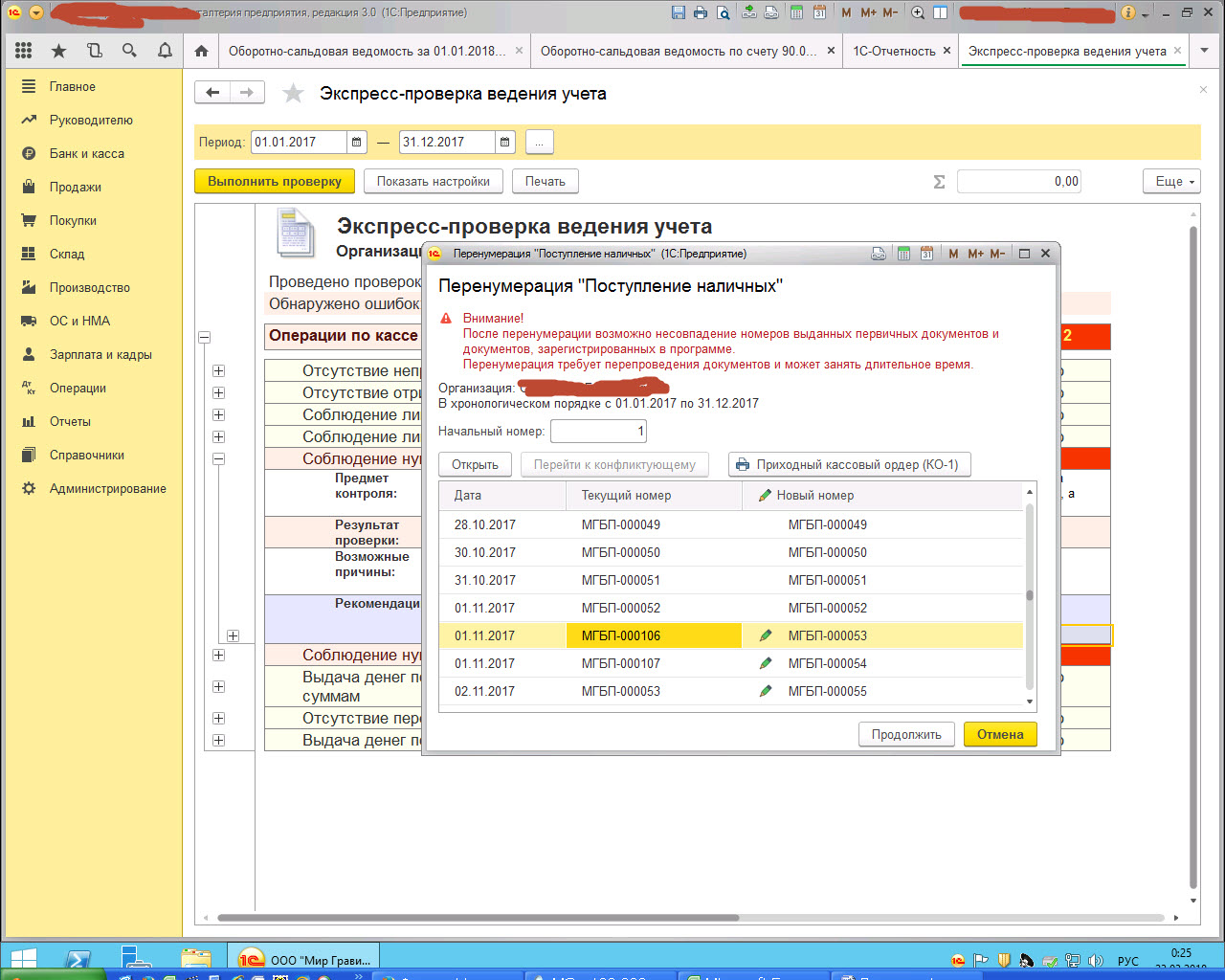This screenshot has width=1225, height=980.
Task: Go to home page icon
Action: coord(201,51)
